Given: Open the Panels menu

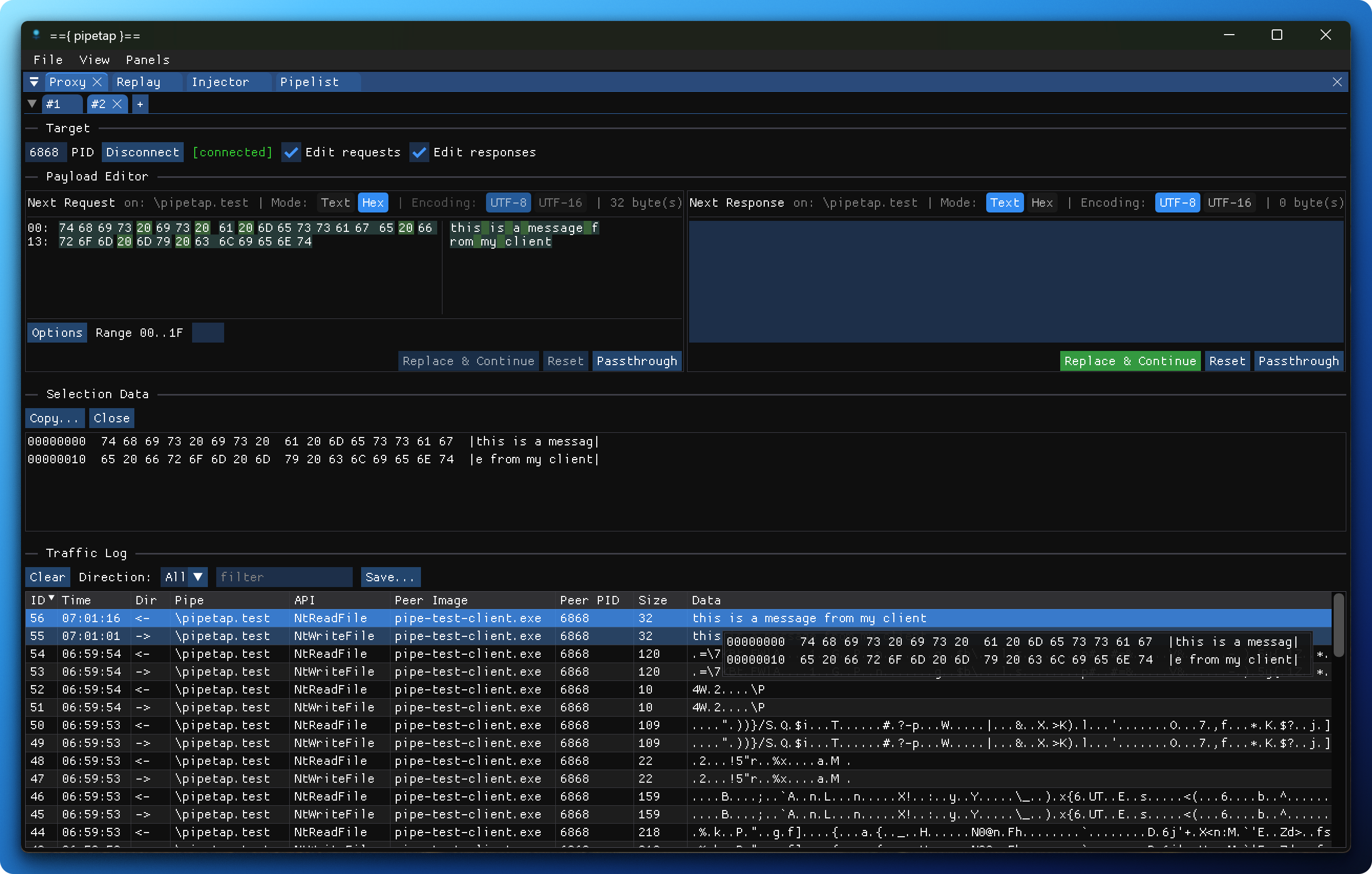Looking at the screenshot, I should click(x=147, y=59).
